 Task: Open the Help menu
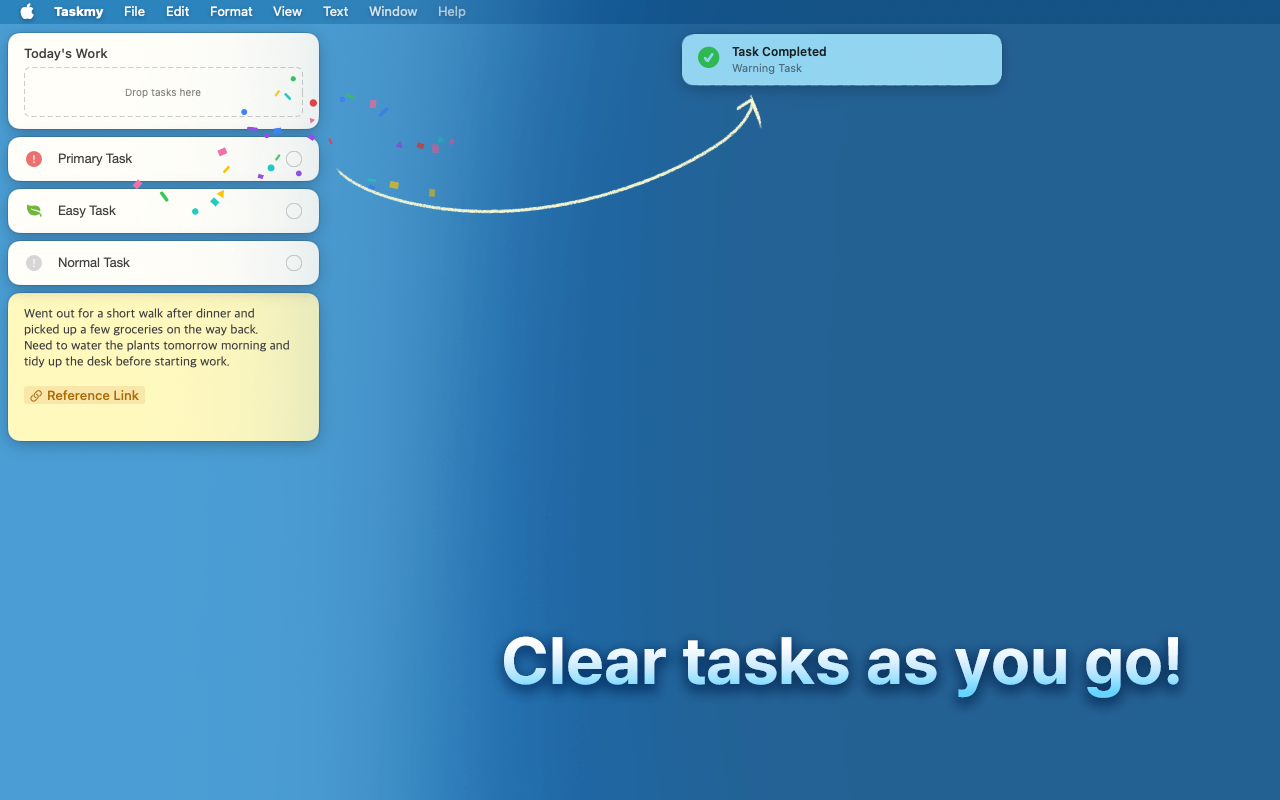(x=451, y=12)
